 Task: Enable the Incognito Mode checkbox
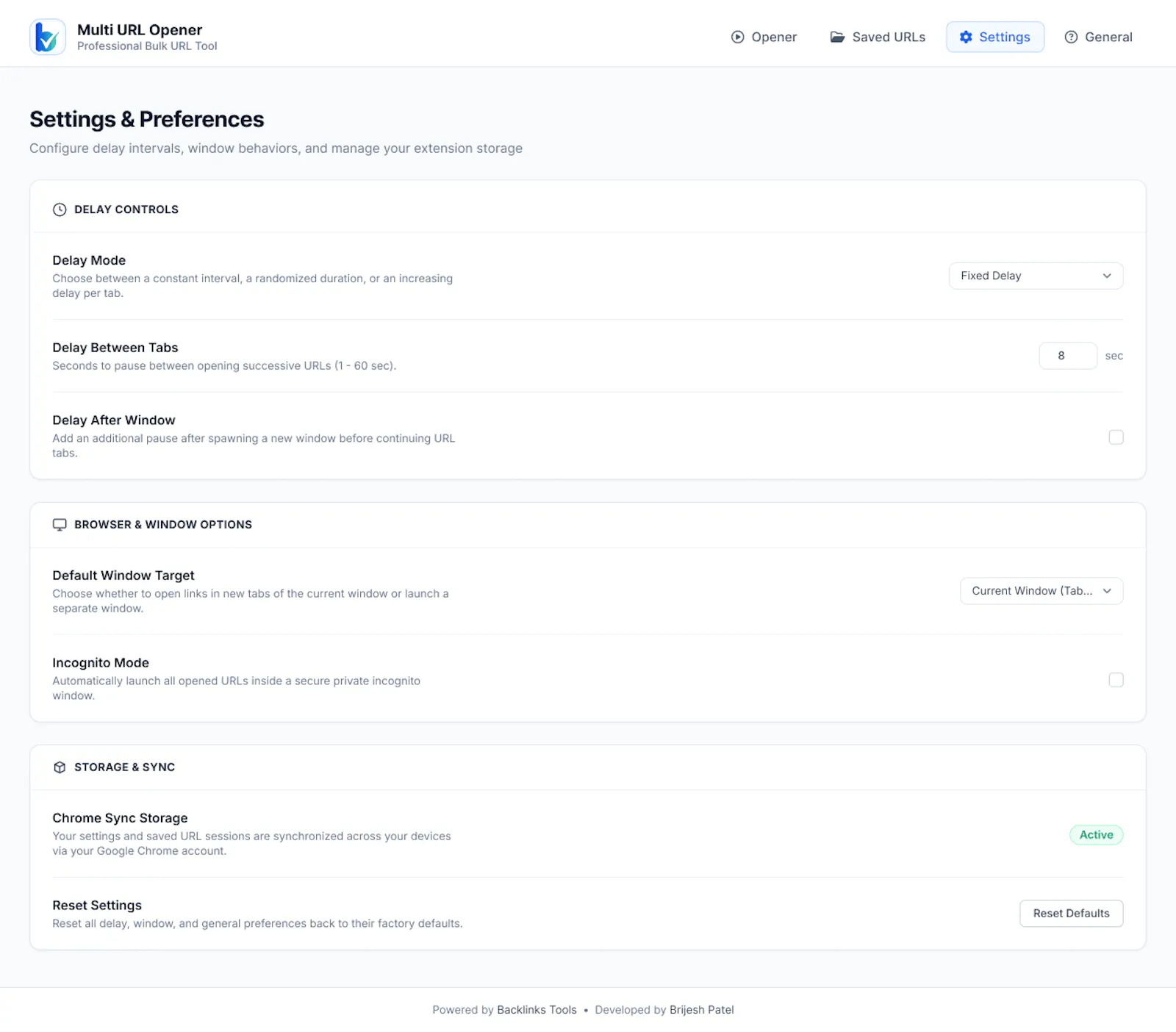[1116, 680]
